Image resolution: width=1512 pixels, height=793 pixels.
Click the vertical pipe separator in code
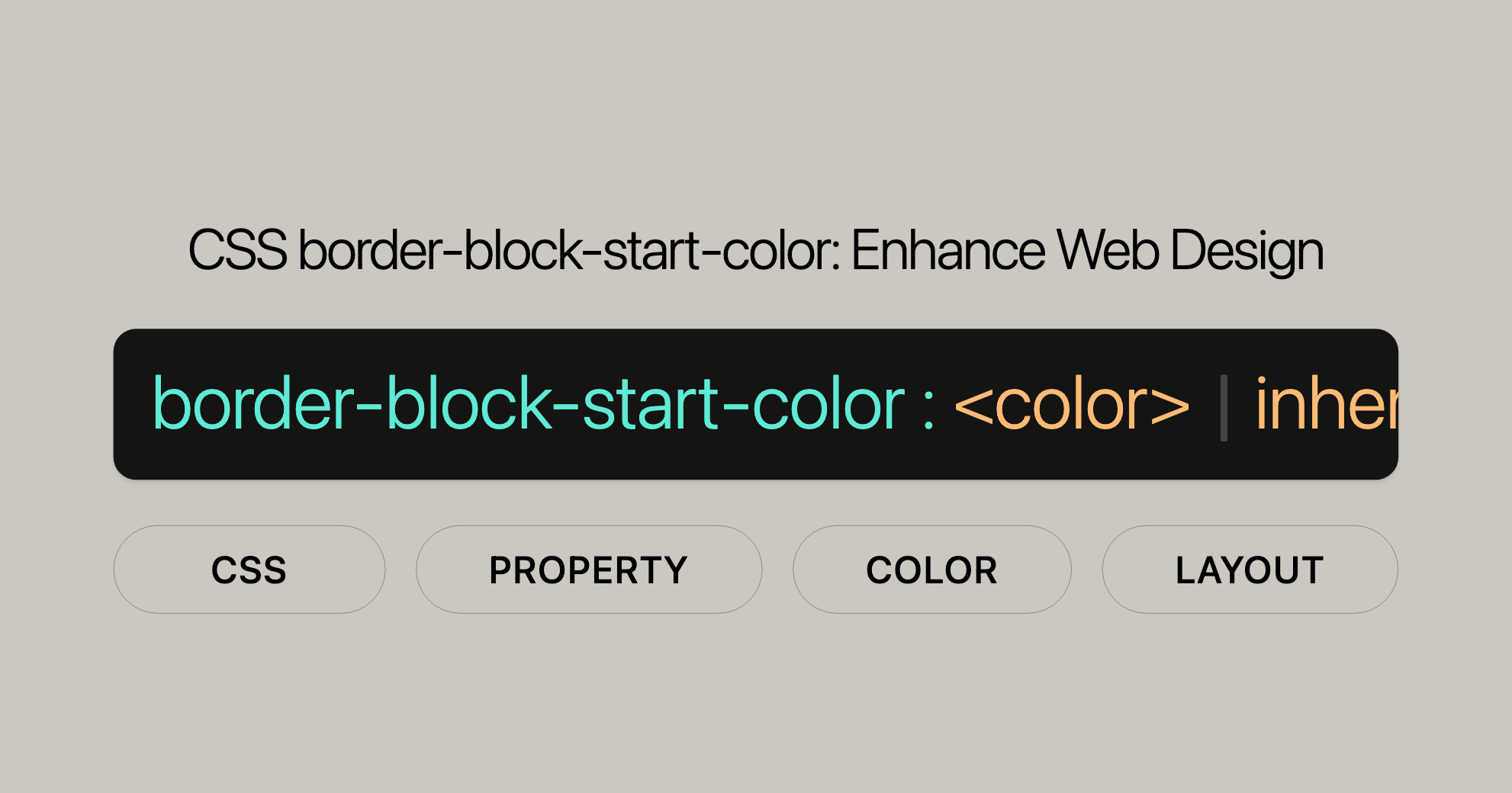[1224, 408]
